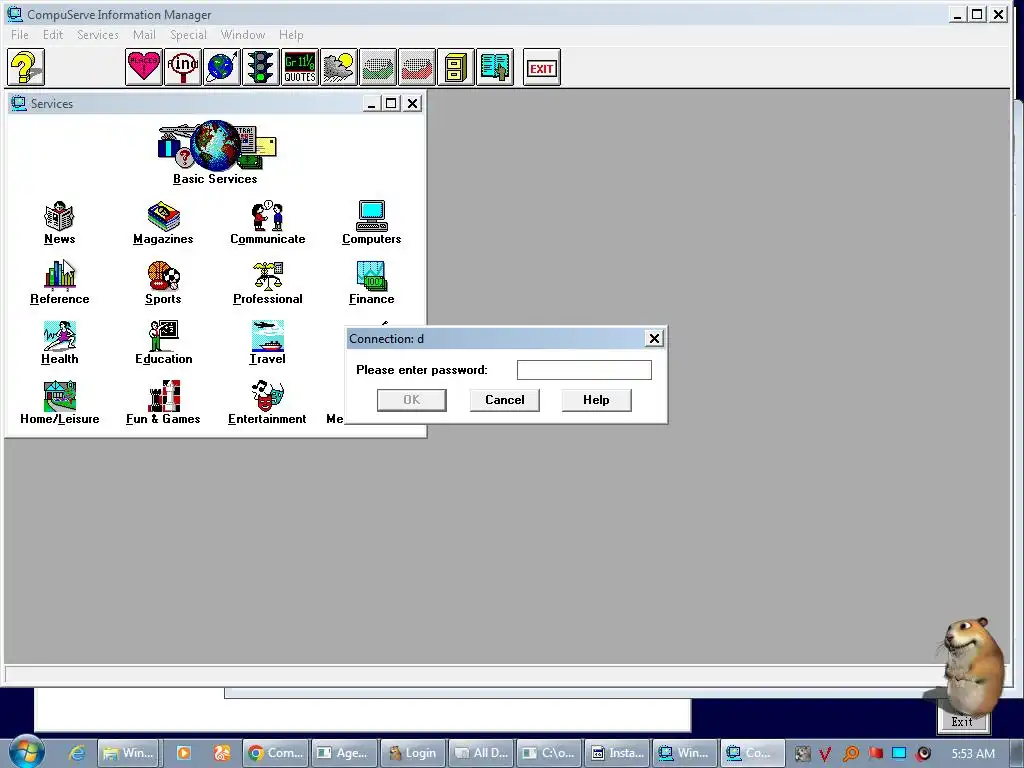Minimize the Services window
1024x768 pixels.
[x=371, y=103]
